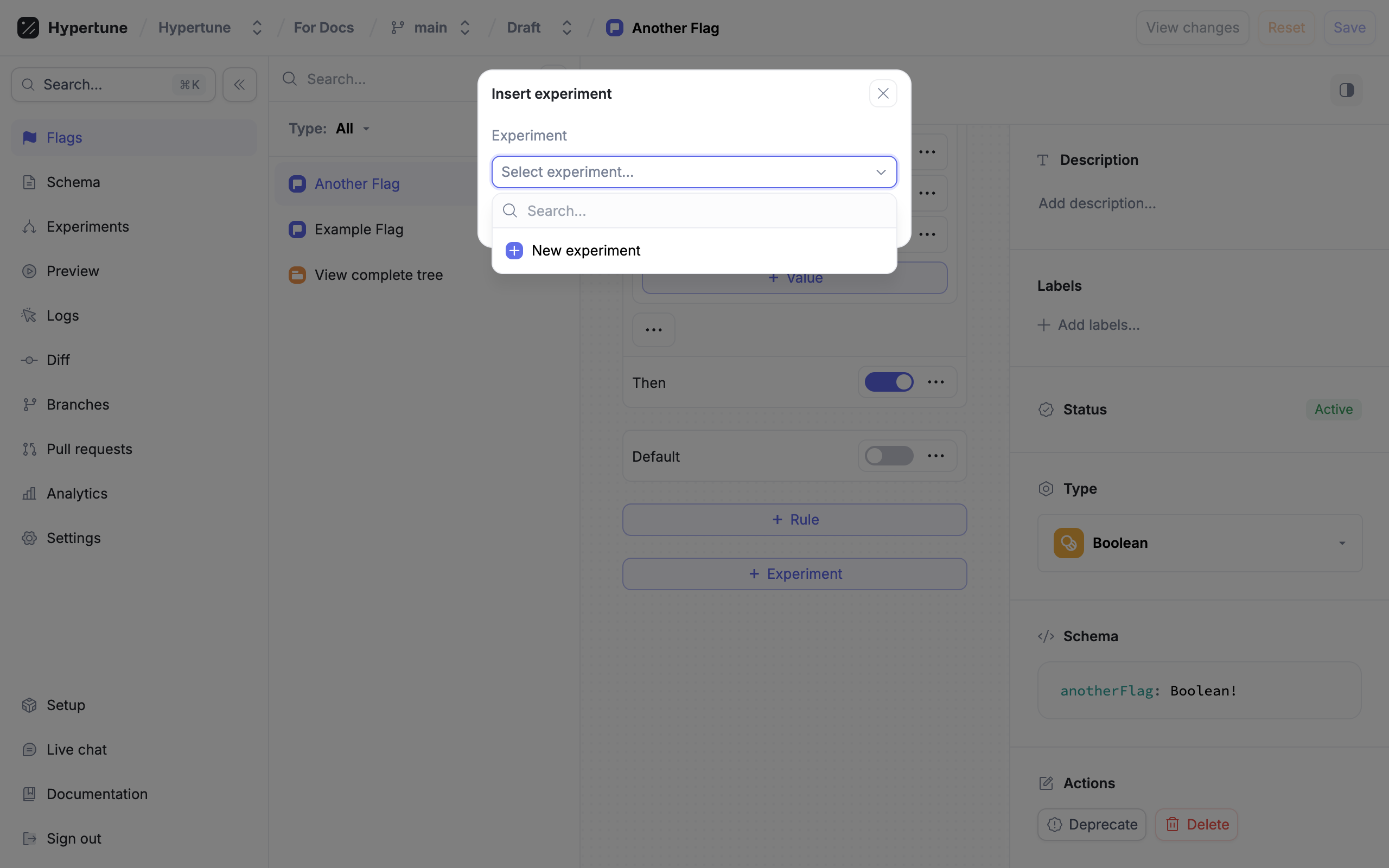The height and width of the screenshot is (868, 1389).
Task: Click the orange View complete tree icon
Action: coord(297,275)
